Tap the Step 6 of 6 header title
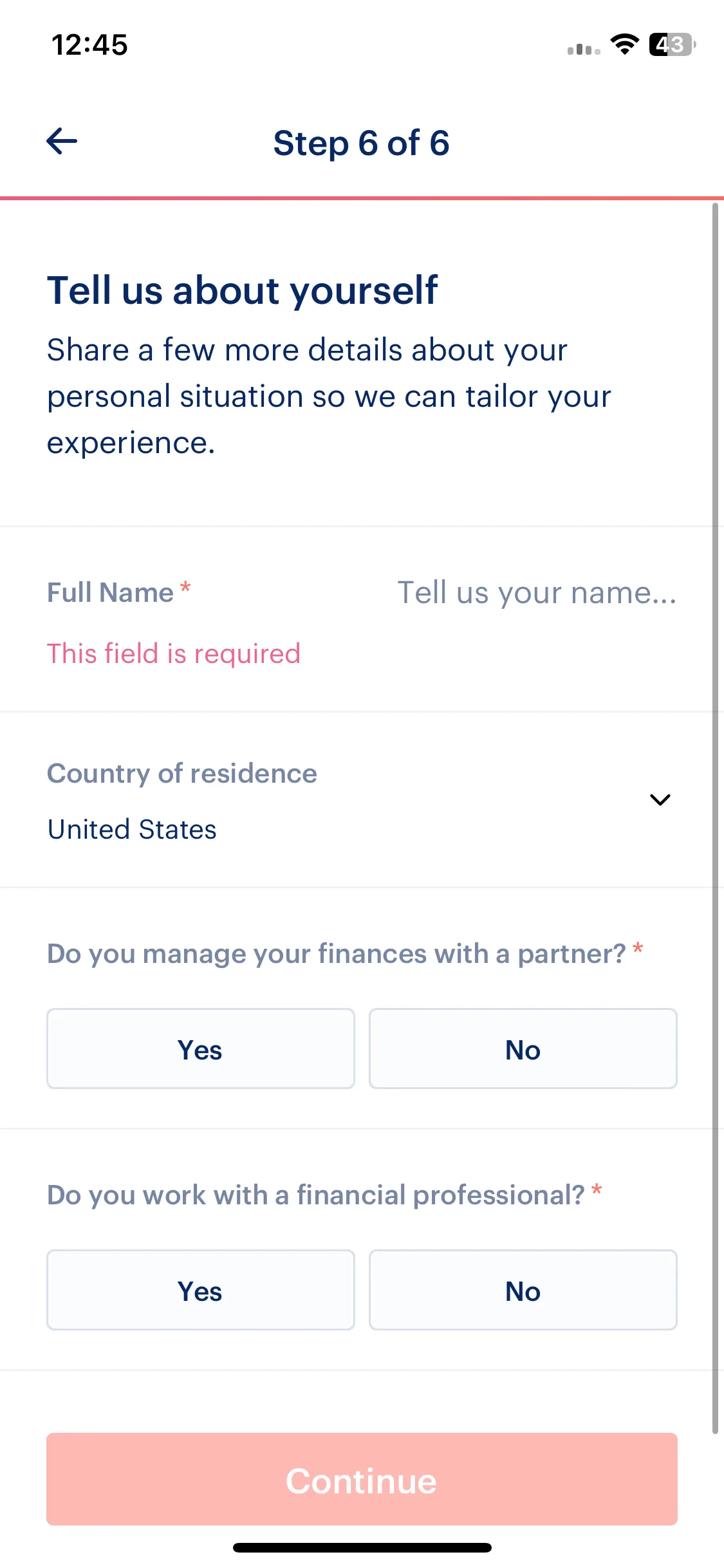This screenshot has width=724, height=1568. 362,143
